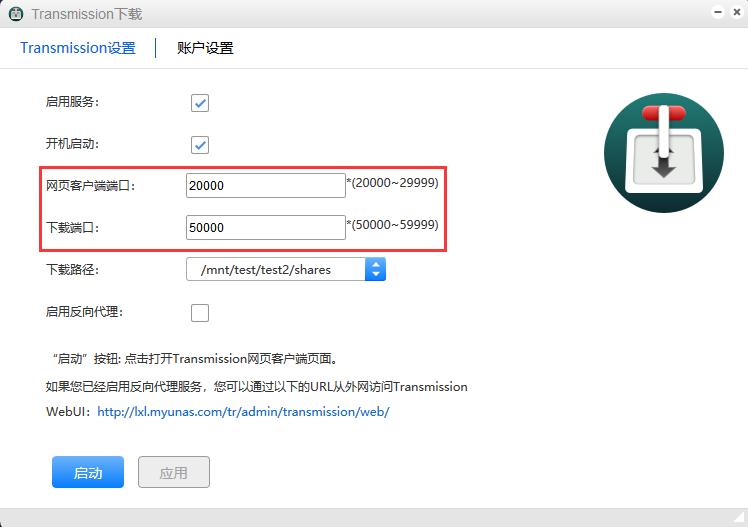Minimize the Transmission下载 window

(718, 12)
